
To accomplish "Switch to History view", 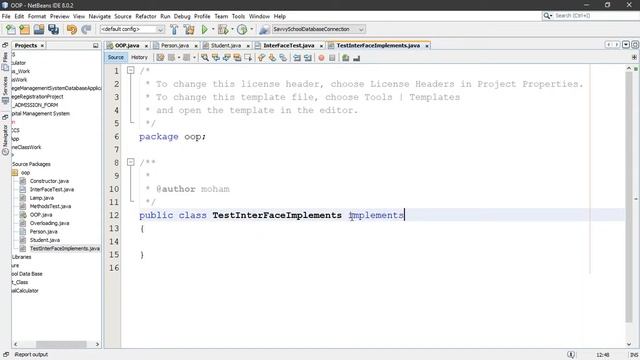I will click(139, 58).
